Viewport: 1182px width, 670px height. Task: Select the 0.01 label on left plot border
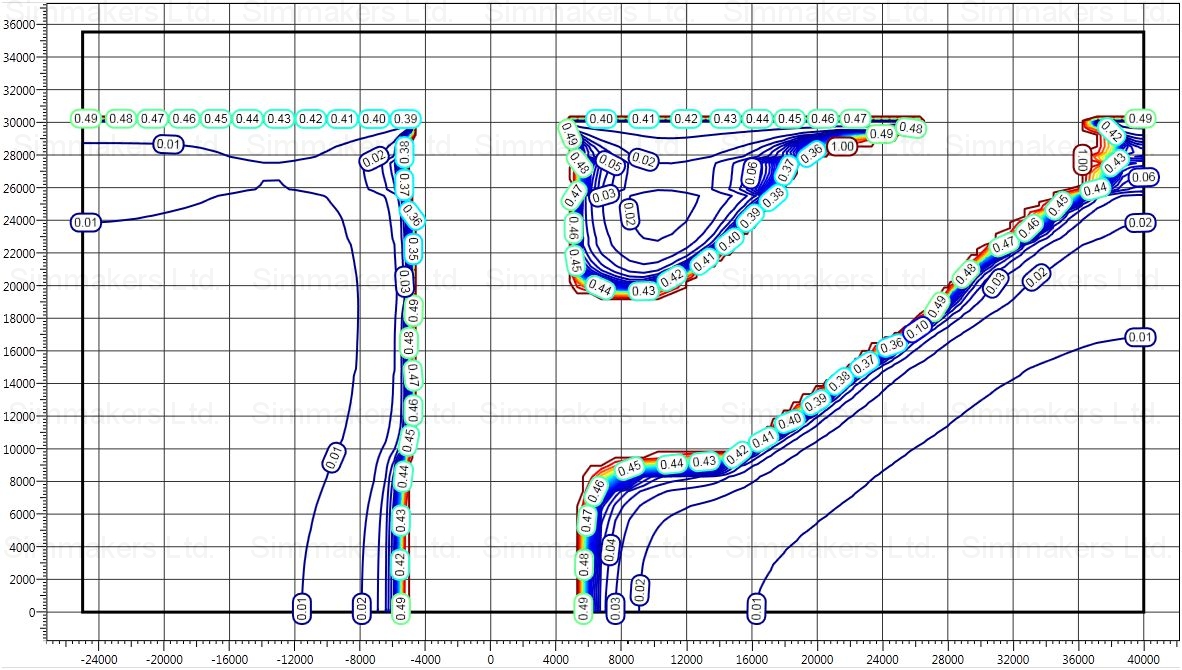tap(87, 222)
